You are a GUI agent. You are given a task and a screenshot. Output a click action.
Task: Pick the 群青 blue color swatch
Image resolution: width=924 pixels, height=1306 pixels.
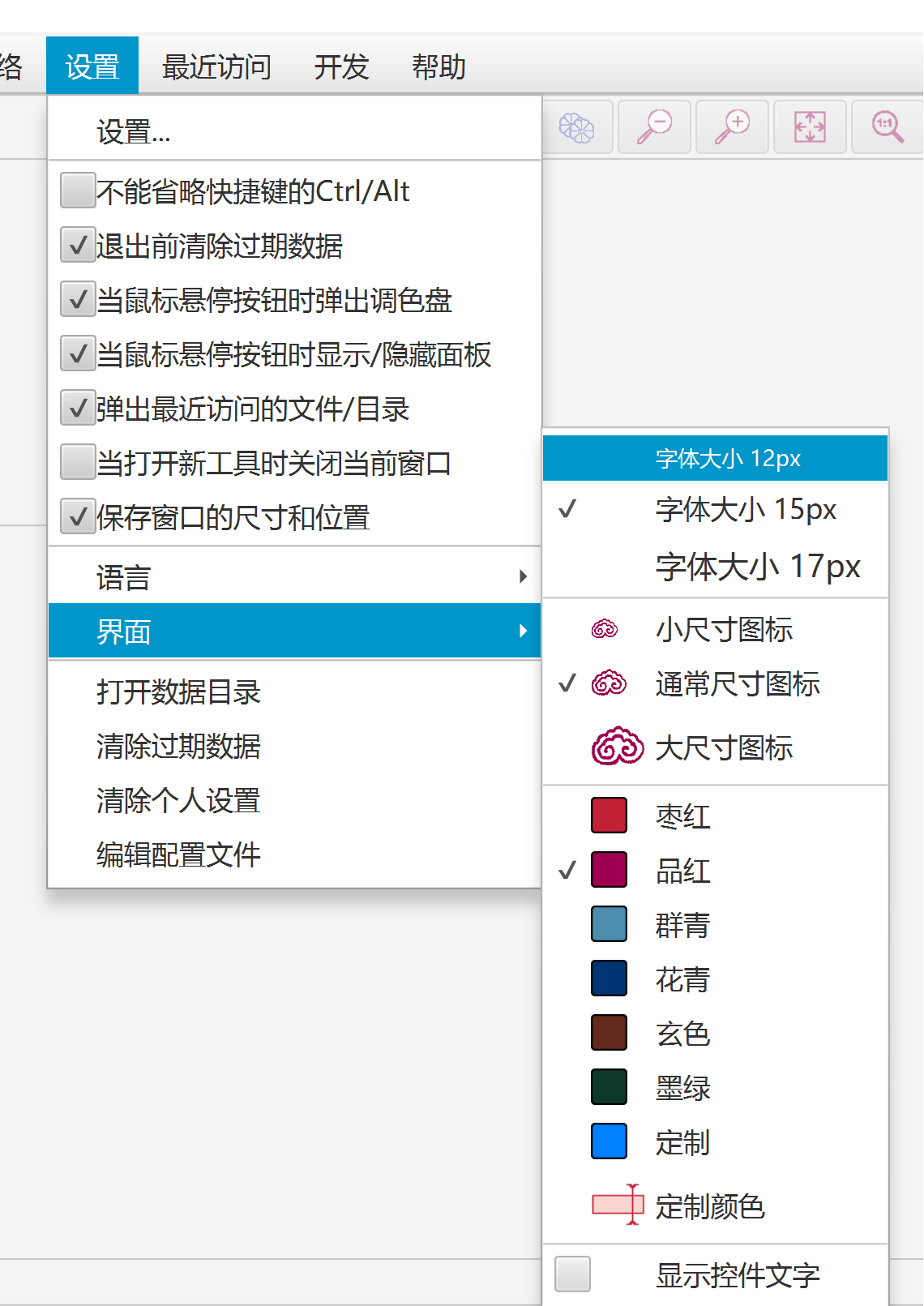tap(610, 924)
